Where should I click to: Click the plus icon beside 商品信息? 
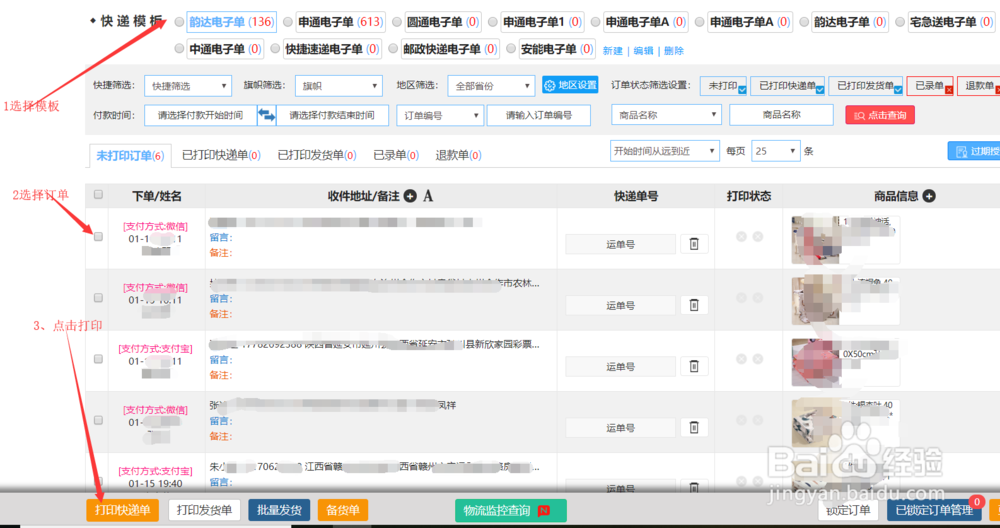[929, 196]
